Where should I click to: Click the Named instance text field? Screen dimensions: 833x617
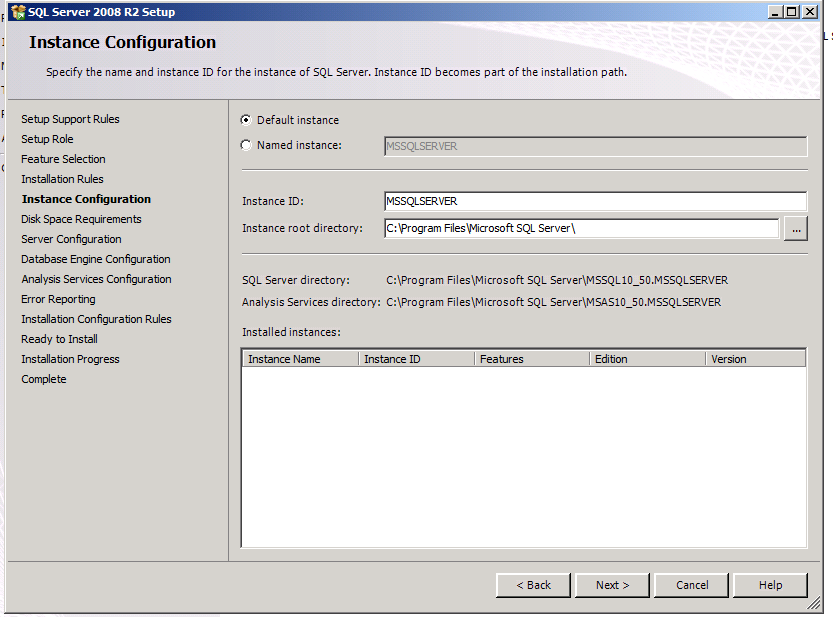coord(596,147)
